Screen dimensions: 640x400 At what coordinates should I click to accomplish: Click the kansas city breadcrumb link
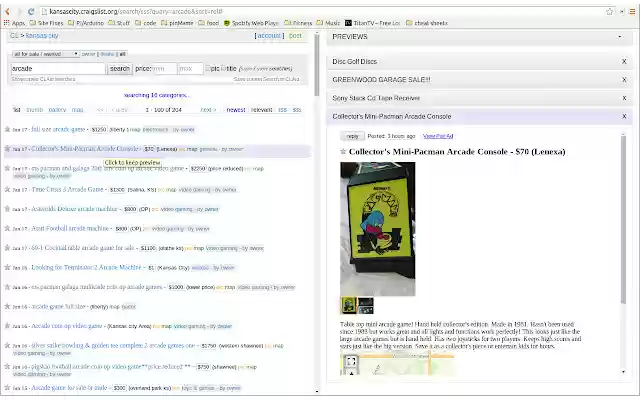click(x=42, y=36)
